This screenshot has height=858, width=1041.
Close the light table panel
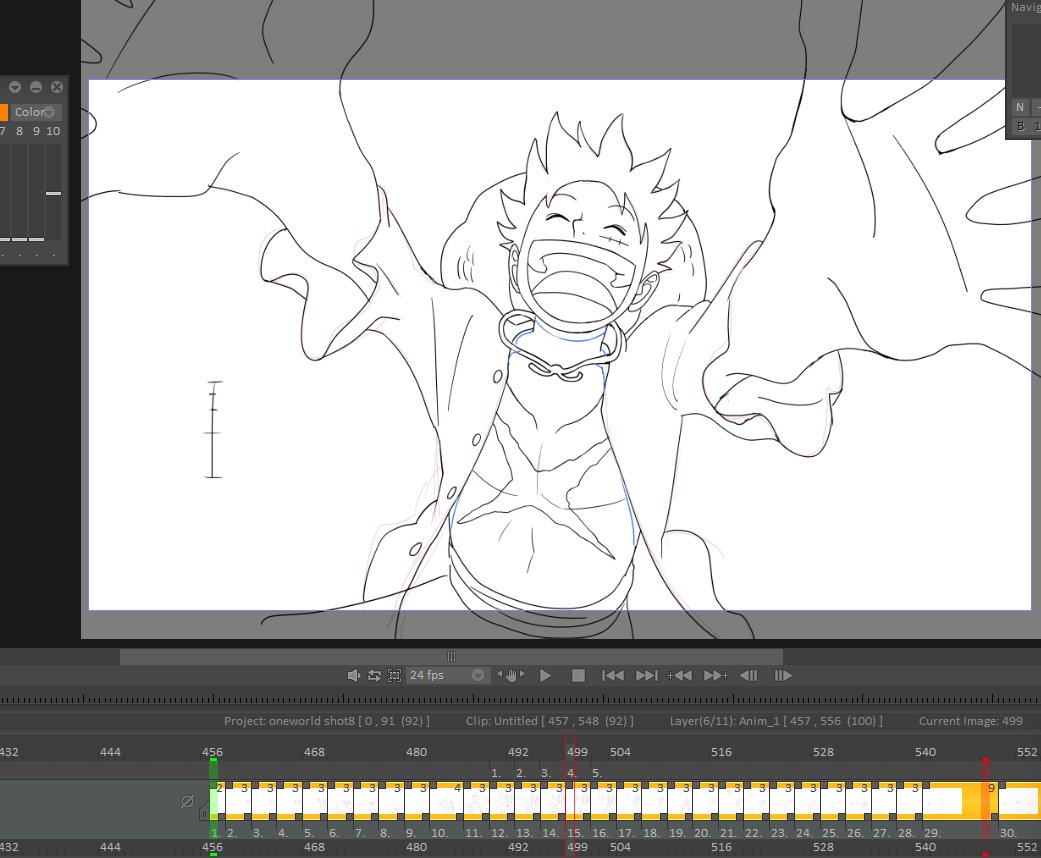(57, 87)
